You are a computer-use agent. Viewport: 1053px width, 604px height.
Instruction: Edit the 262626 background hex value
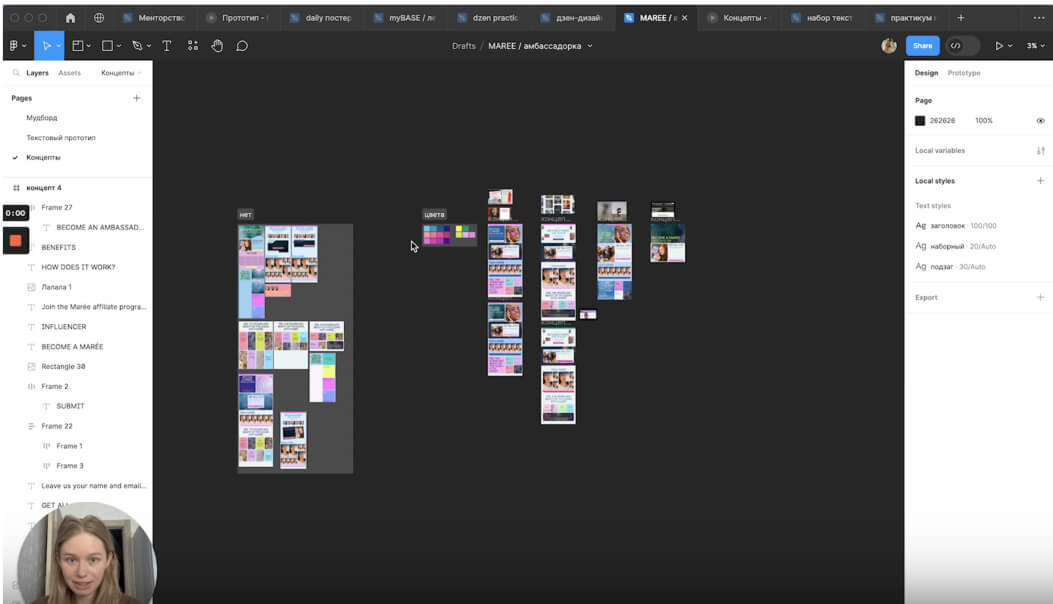pyautogui.click(x=942, y=121)
